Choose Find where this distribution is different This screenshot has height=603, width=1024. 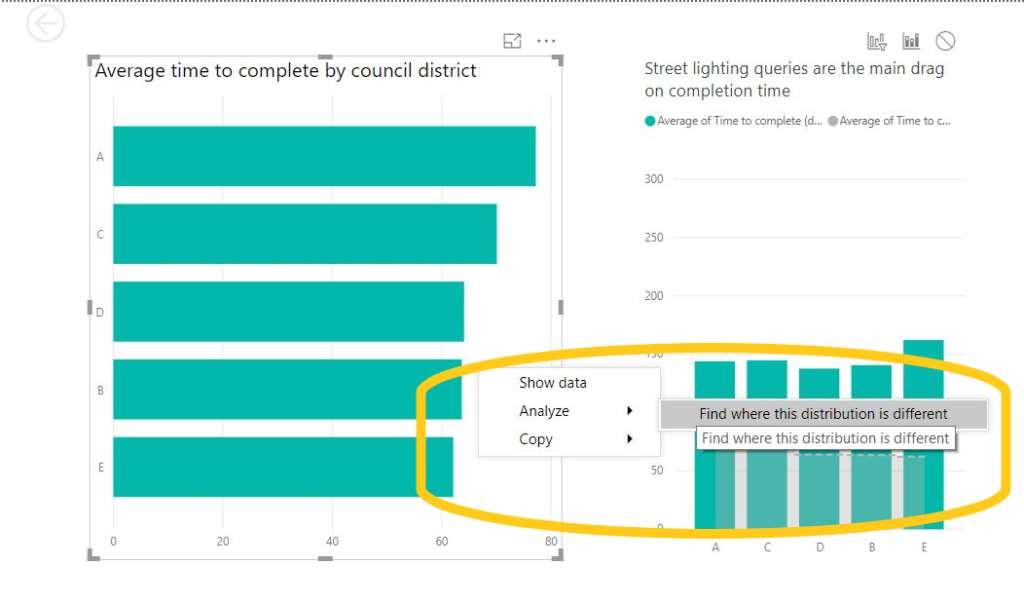coord(823,414)
